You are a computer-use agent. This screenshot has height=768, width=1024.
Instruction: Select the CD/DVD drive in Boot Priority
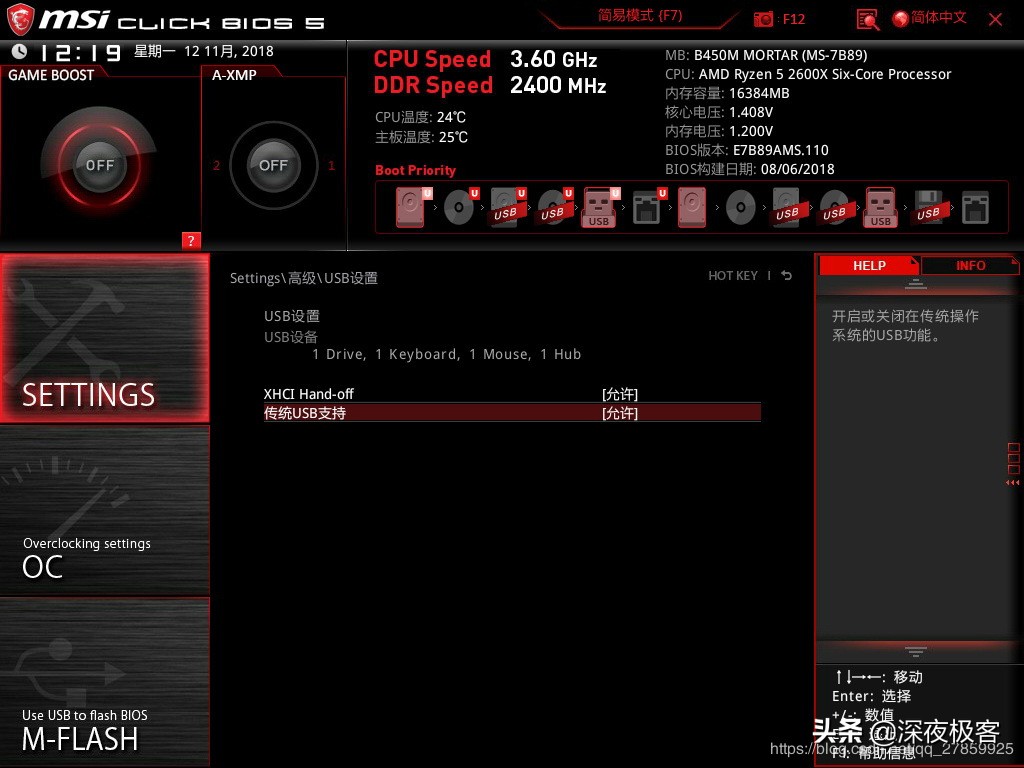[460, 207]
